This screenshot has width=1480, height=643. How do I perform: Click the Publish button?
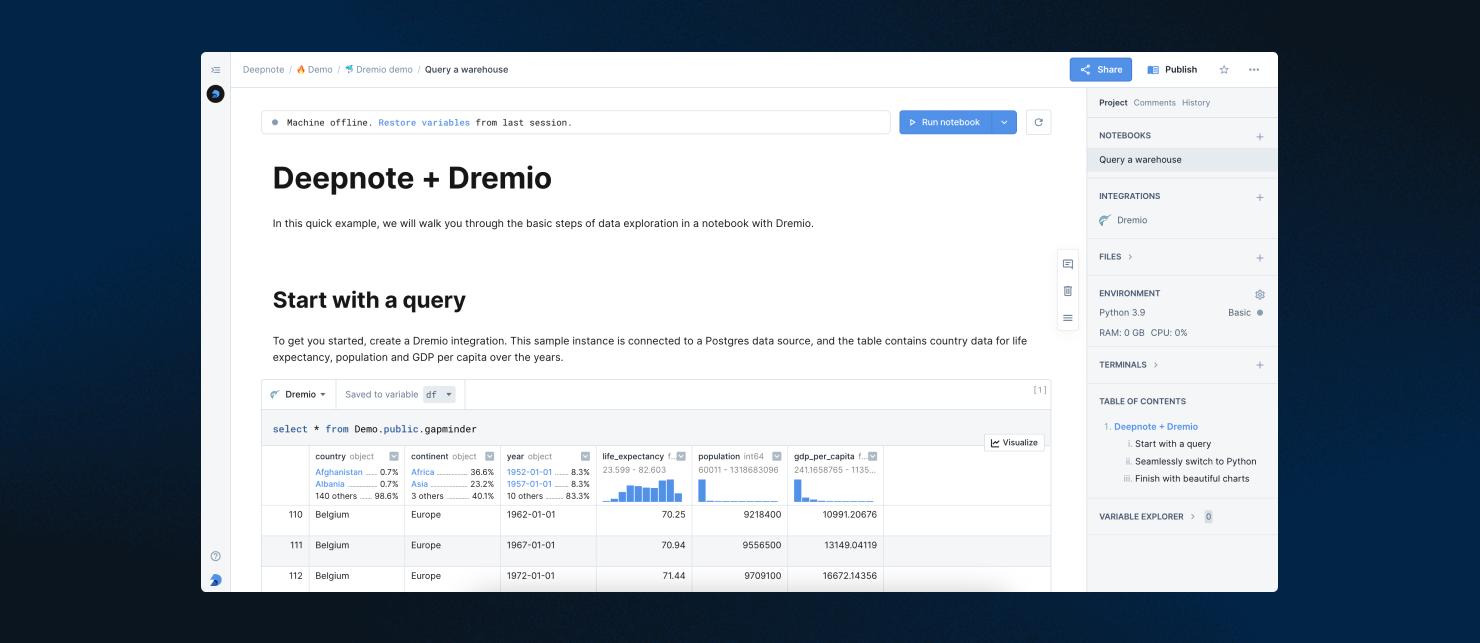tap(1172, 70)
